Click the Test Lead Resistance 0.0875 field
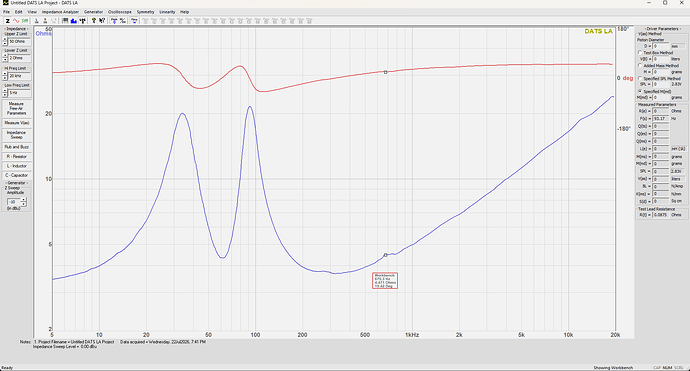Image resolution: width=690 pixels, height=371 pixels. point(661,215)
